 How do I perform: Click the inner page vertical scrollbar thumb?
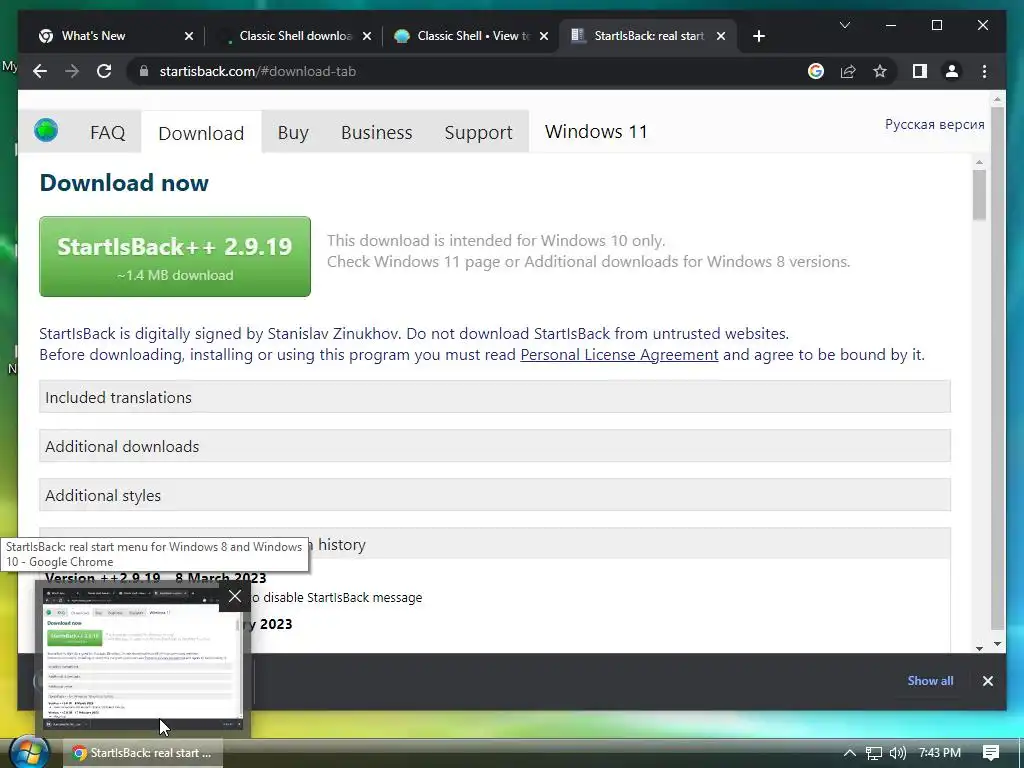tap(979, 195)
